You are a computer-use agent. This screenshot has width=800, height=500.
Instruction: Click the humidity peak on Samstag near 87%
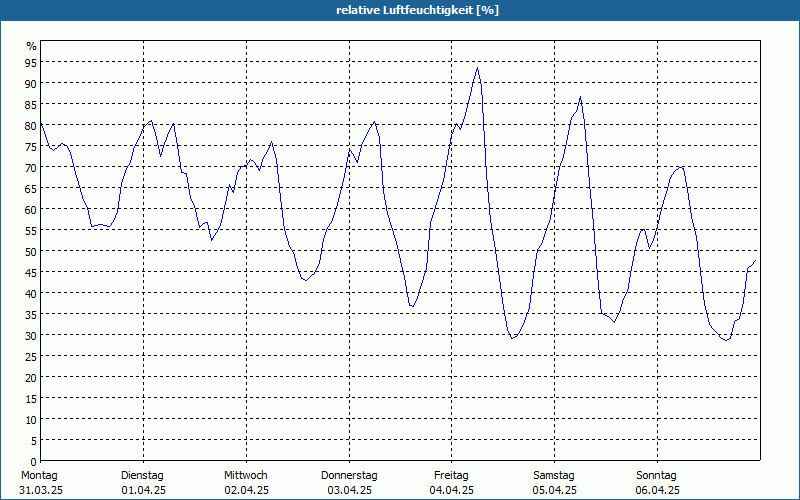580,97
